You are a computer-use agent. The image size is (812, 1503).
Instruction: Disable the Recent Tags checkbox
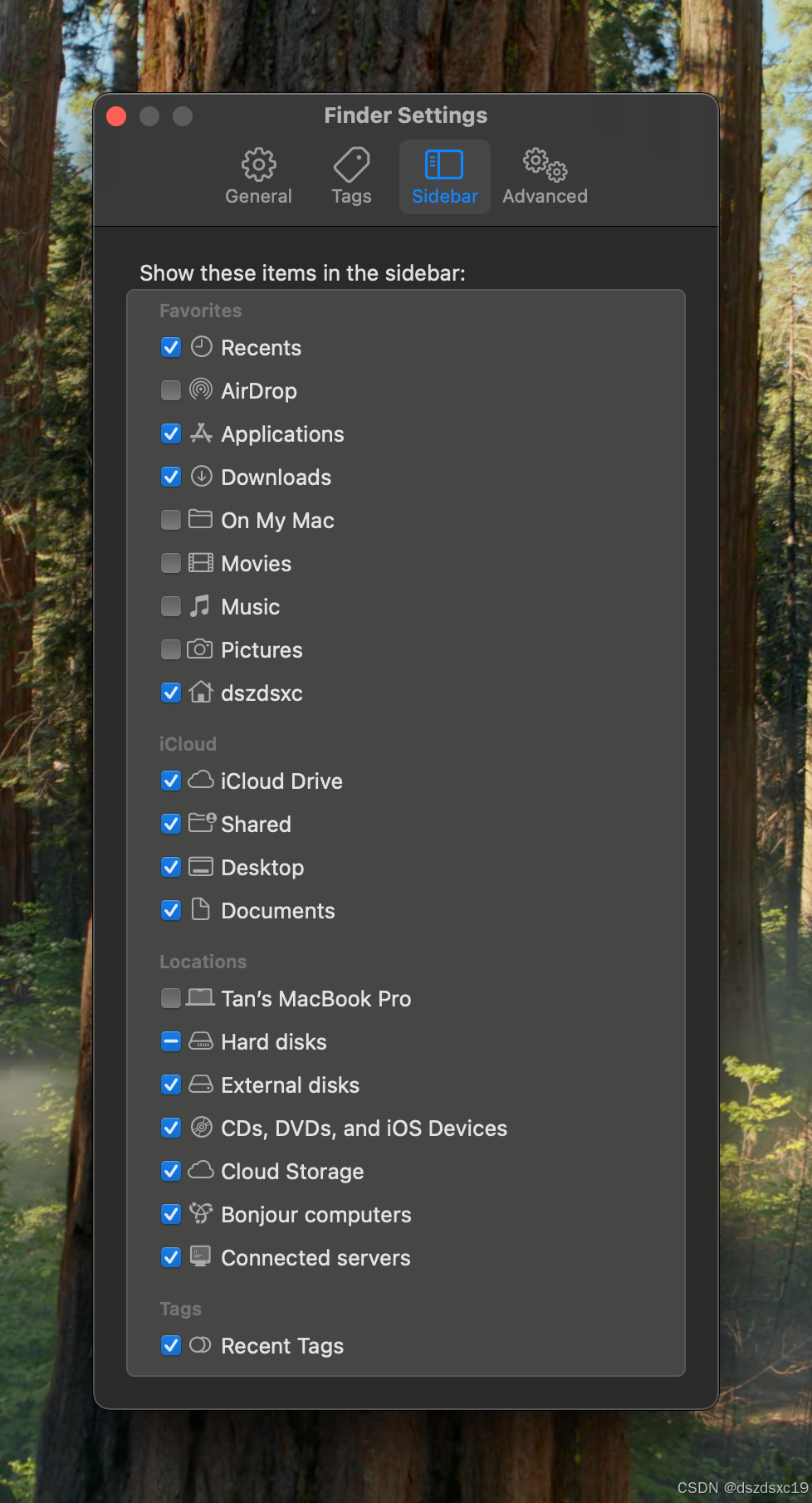click(x=171, y=1345)
